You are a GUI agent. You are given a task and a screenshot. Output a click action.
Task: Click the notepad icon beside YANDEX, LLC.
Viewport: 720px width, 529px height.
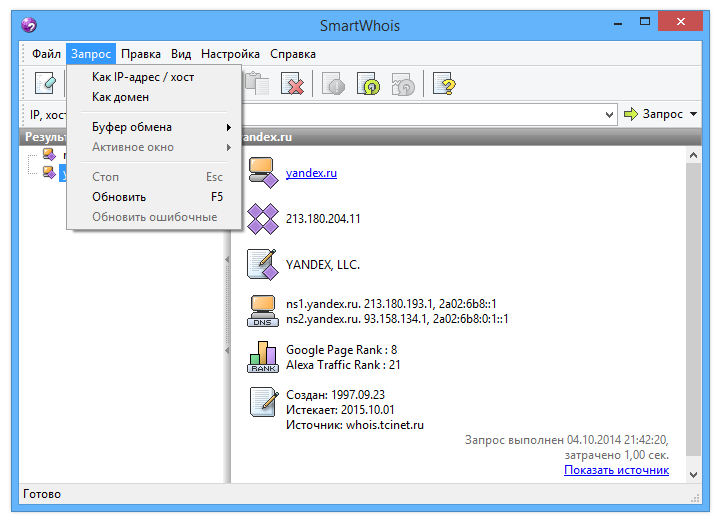[x=263, y=264]
